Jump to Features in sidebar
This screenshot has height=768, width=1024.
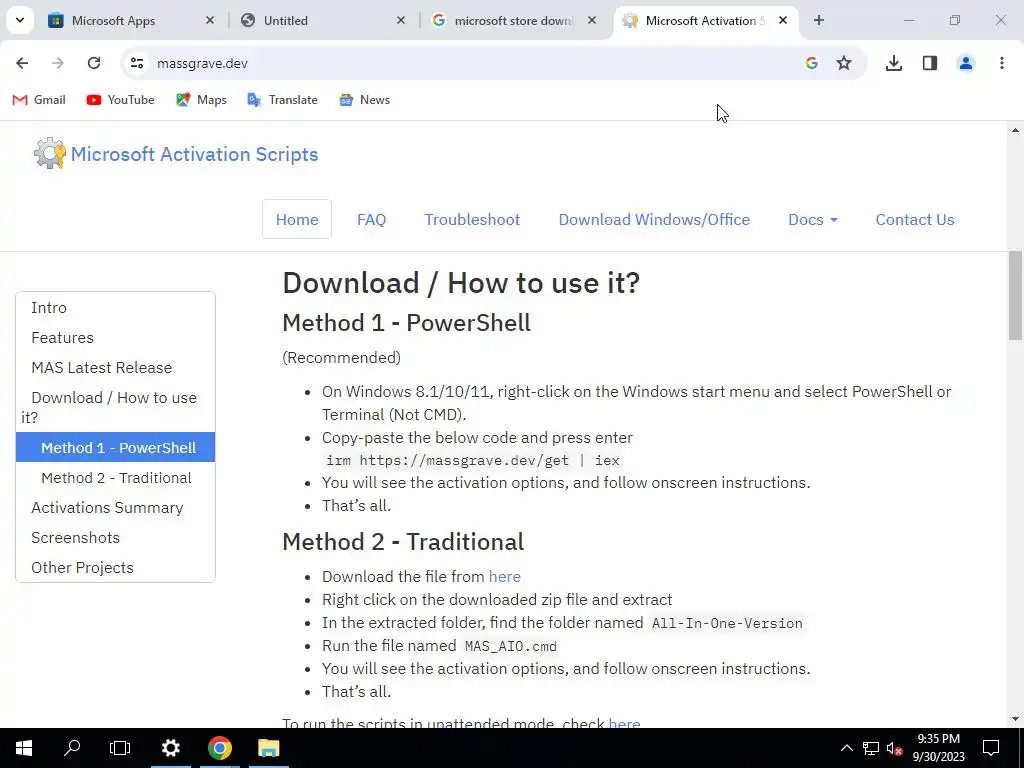pyautogui.click(x=63, y=338)
